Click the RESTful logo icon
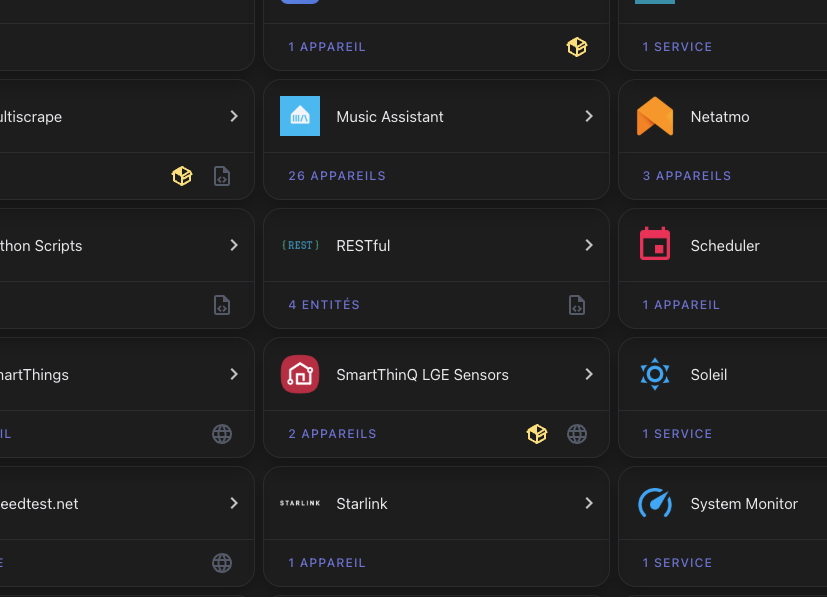Screen dimensions: 827x597 300,246
